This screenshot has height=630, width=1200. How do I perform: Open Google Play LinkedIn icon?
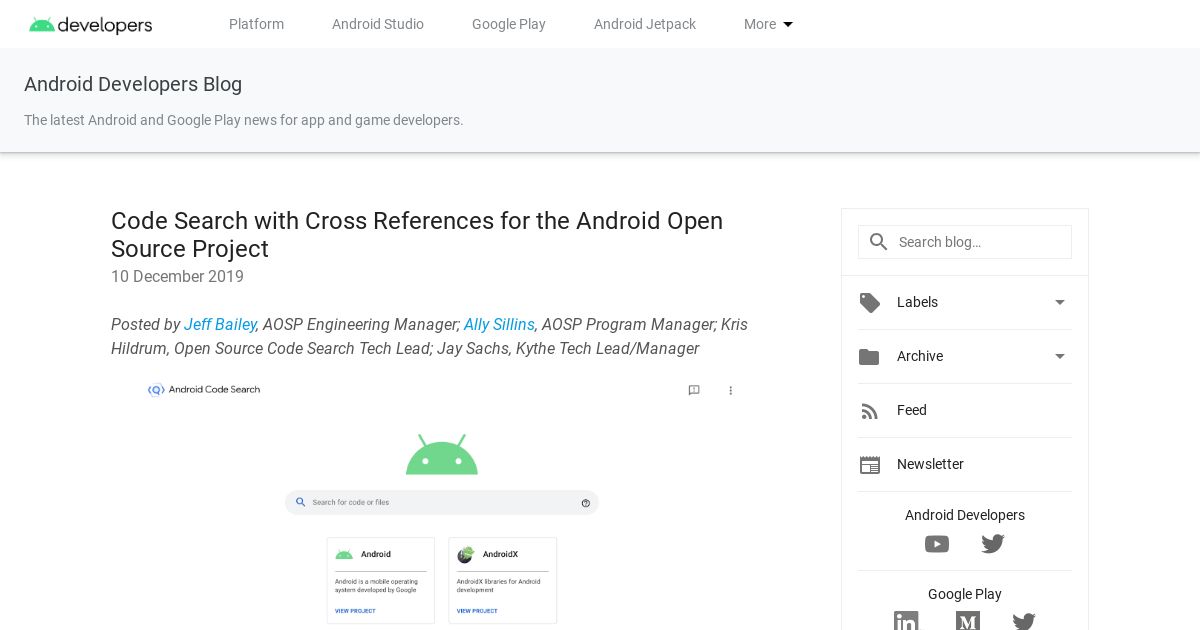(x=906, y=621)
